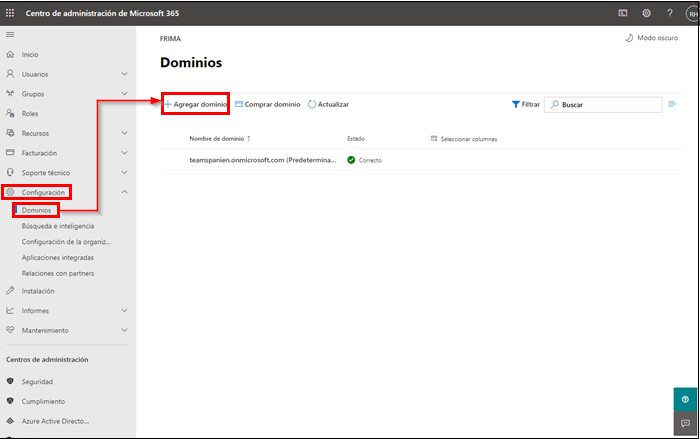Click the Estado column header
The image size is (700, 439).
pos(356,138)
